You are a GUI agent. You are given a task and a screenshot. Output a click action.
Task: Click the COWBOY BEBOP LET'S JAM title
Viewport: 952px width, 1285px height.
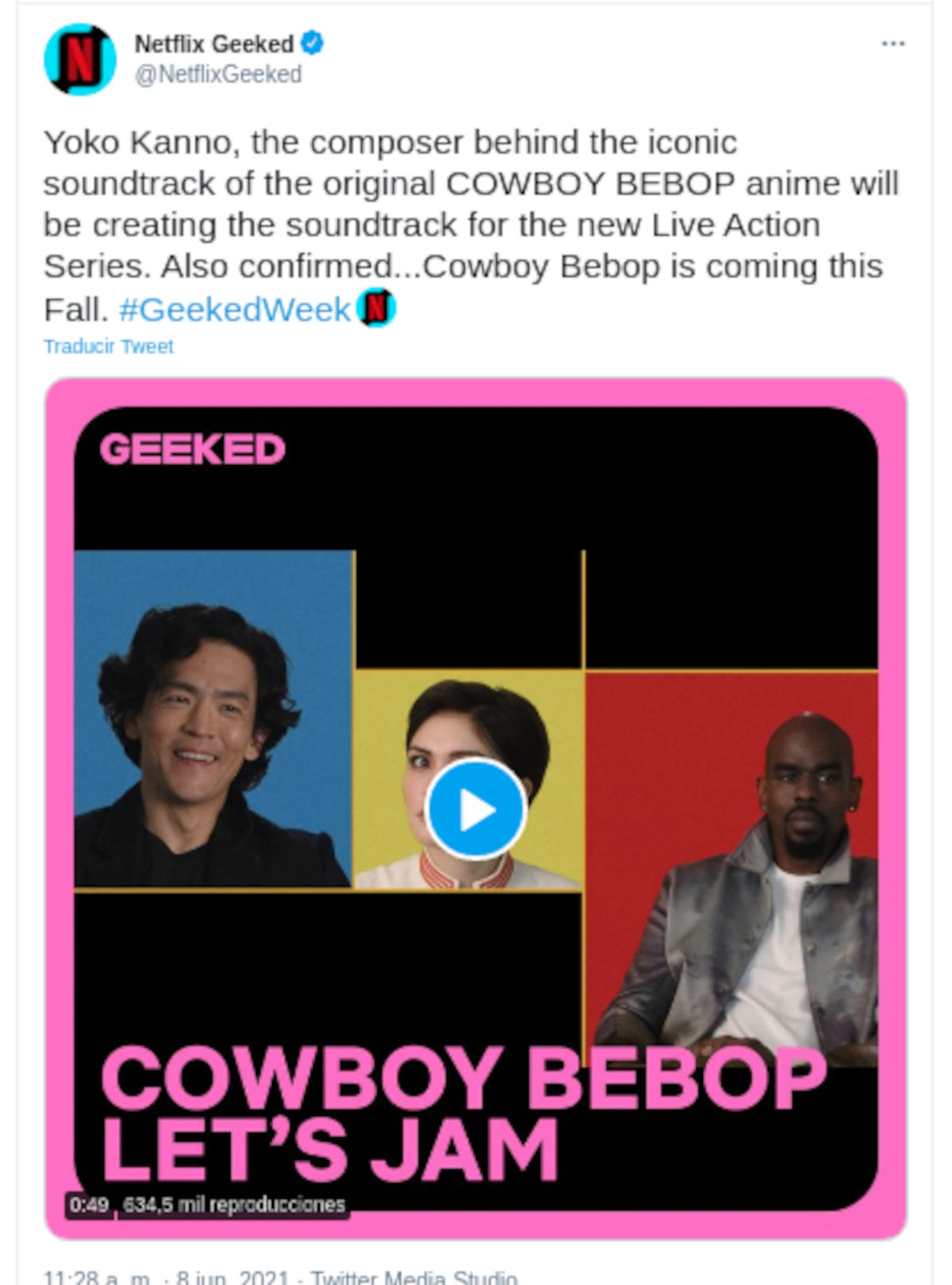pos(464,1114)
